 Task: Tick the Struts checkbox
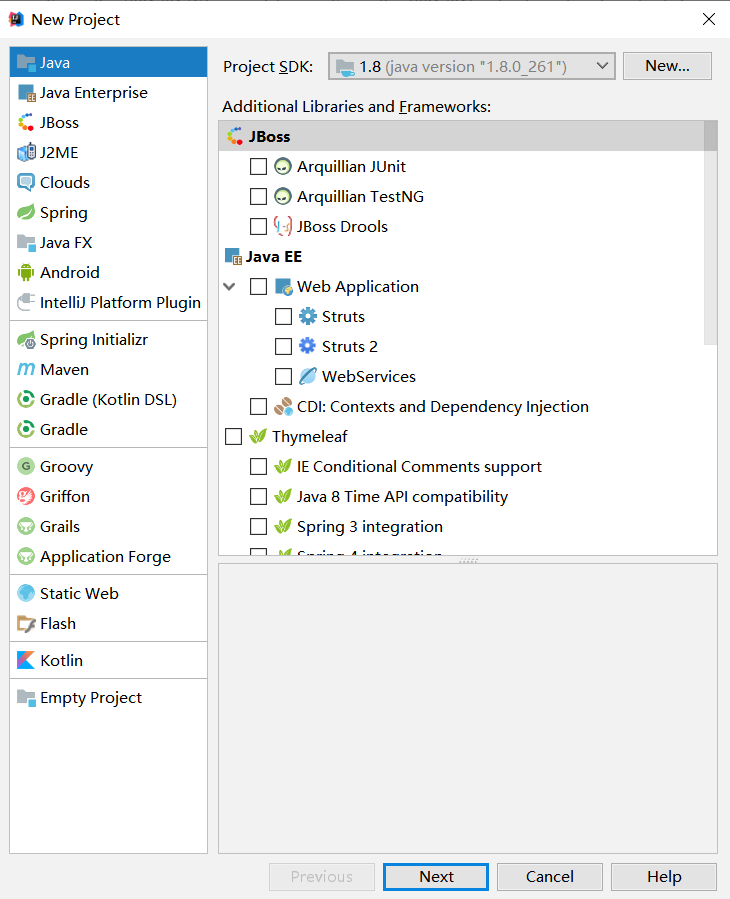283,316
